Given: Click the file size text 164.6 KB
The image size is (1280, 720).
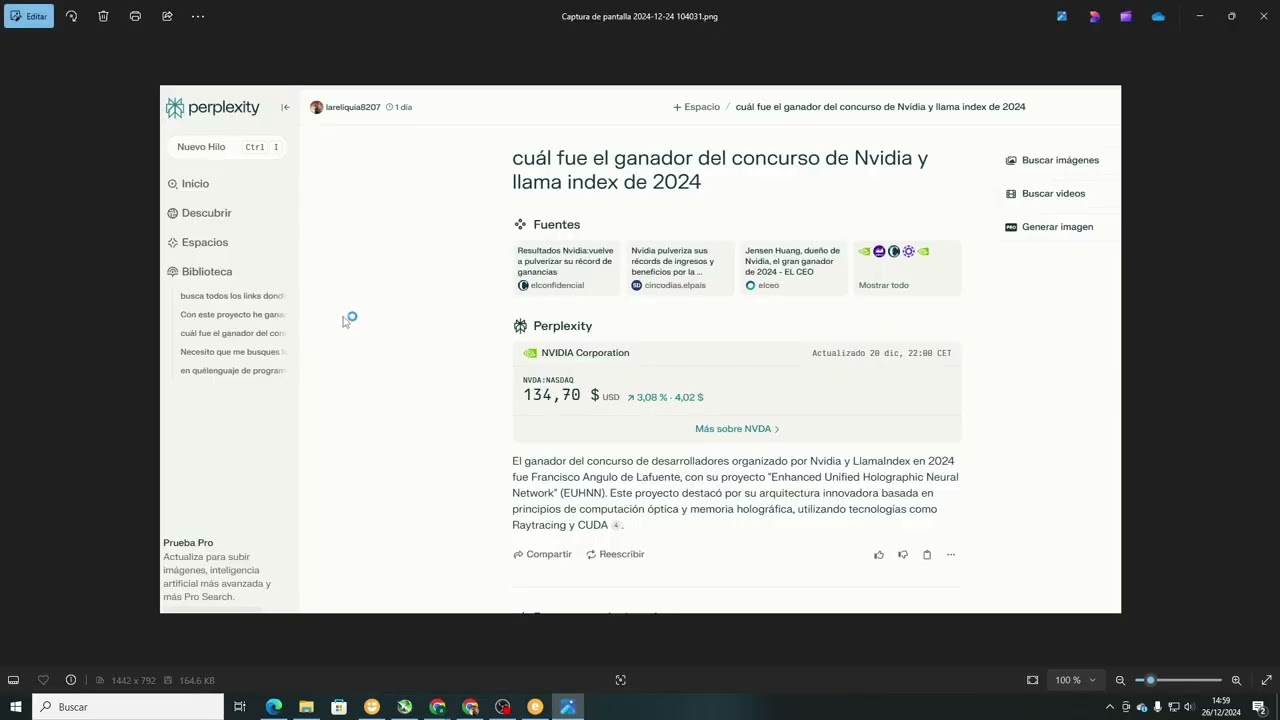Looking at the screenshot, I should pos(197,681).
